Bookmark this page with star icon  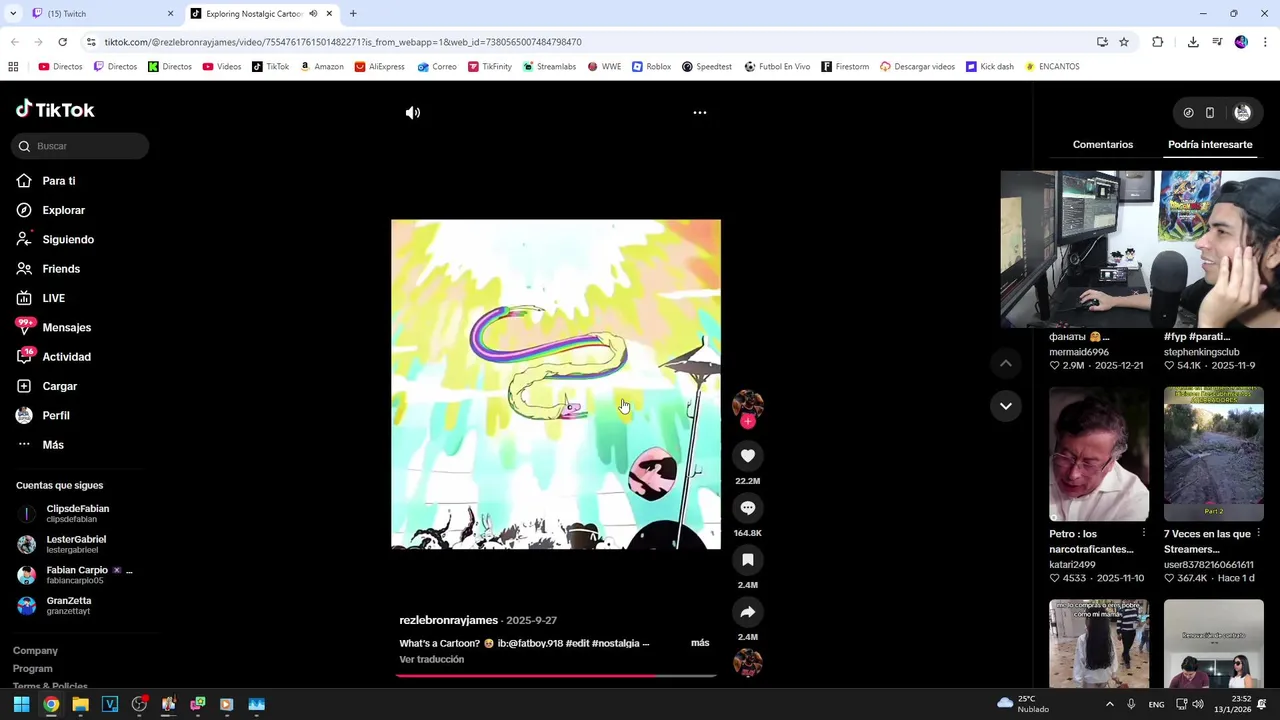(1124, 42)
